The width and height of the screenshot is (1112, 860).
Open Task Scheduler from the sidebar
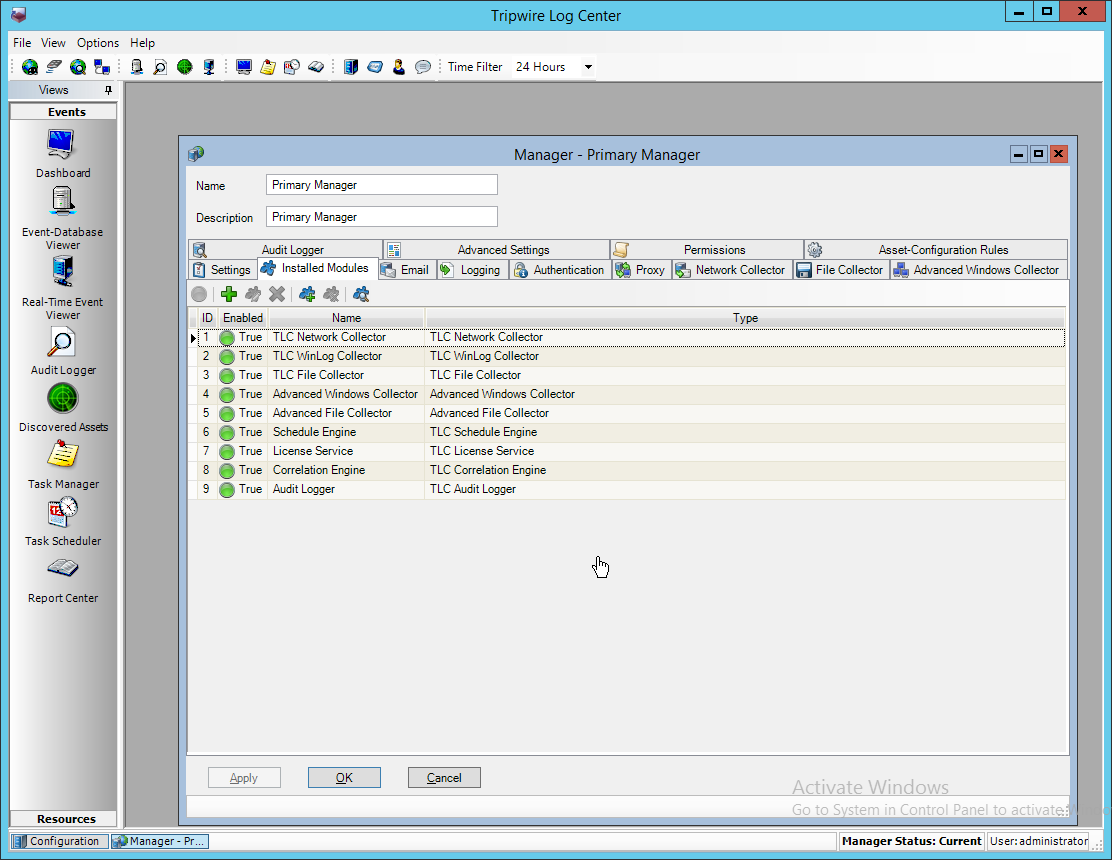(62, 522)
